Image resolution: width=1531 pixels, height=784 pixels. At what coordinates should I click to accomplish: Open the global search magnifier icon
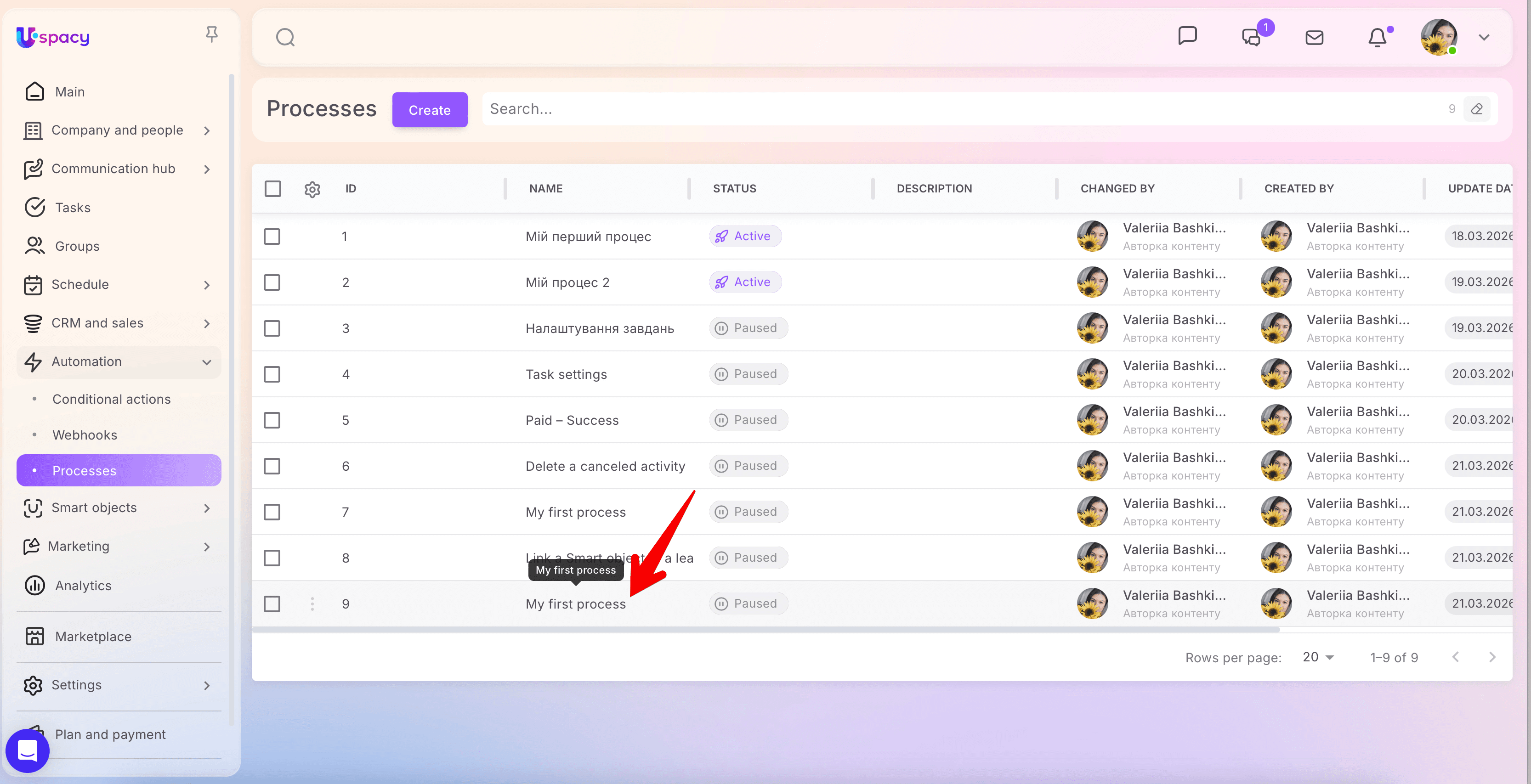(285, 37)
